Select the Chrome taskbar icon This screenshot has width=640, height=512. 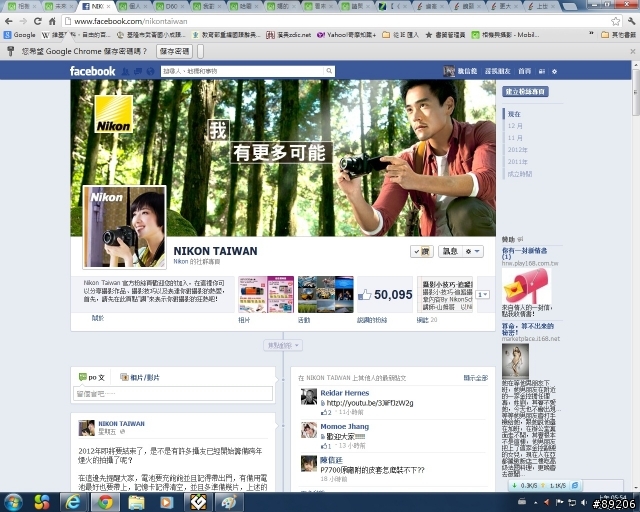(x=105, y=502)
